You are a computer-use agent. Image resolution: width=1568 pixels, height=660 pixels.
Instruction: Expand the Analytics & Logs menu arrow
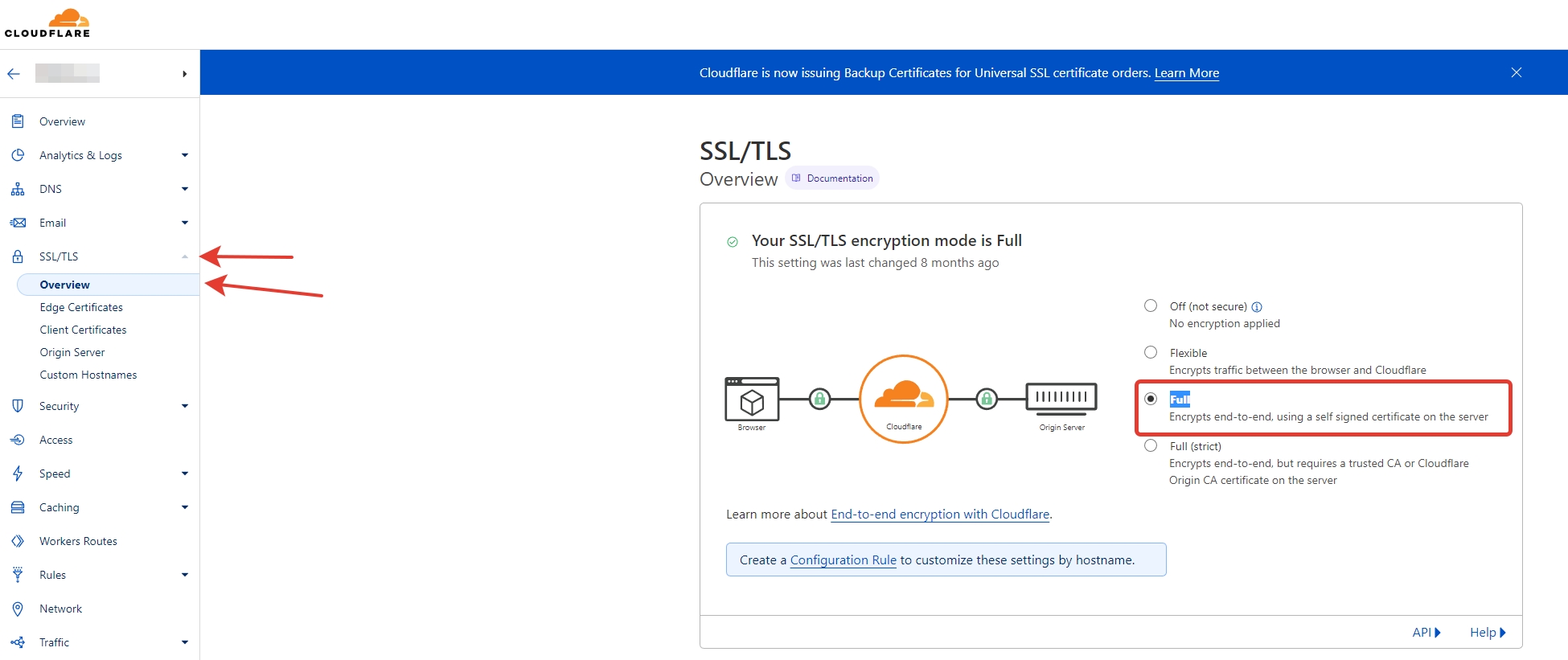[x=185, y=155]
